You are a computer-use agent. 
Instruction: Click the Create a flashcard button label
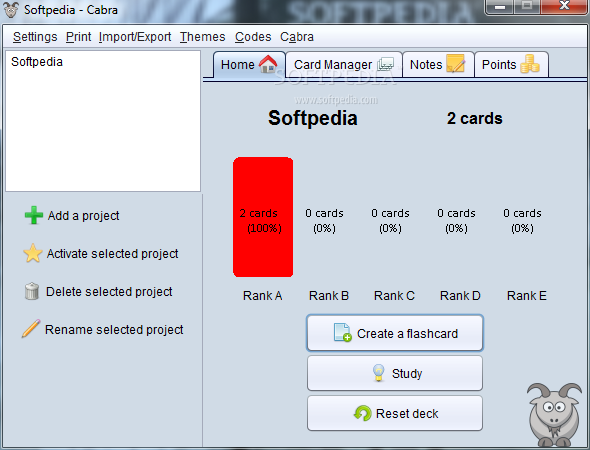coord(408,333)
